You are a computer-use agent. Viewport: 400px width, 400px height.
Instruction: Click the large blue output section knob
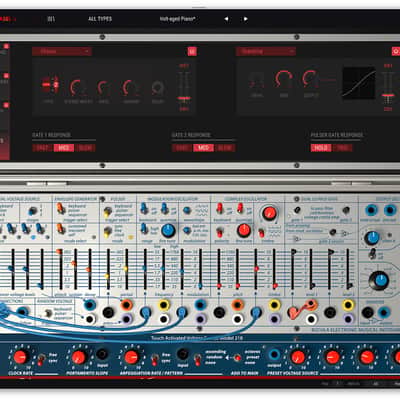point(380,280)
